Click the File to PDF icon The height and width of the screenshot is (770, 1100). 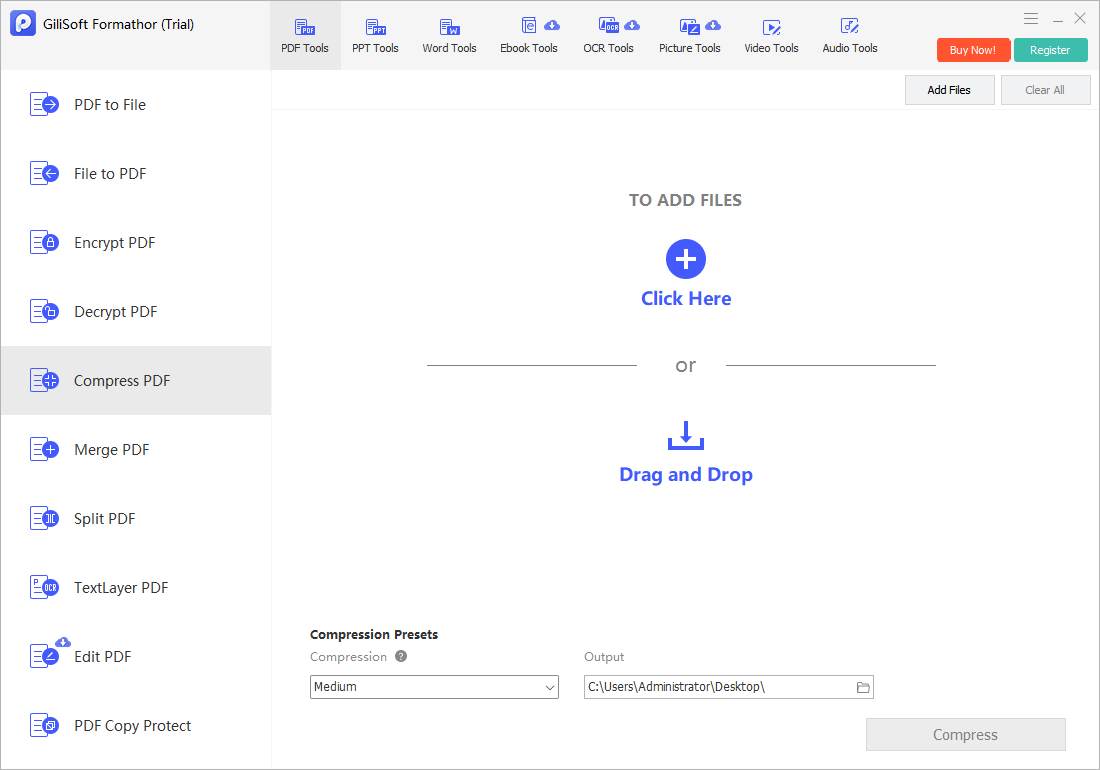pos(44,173)
